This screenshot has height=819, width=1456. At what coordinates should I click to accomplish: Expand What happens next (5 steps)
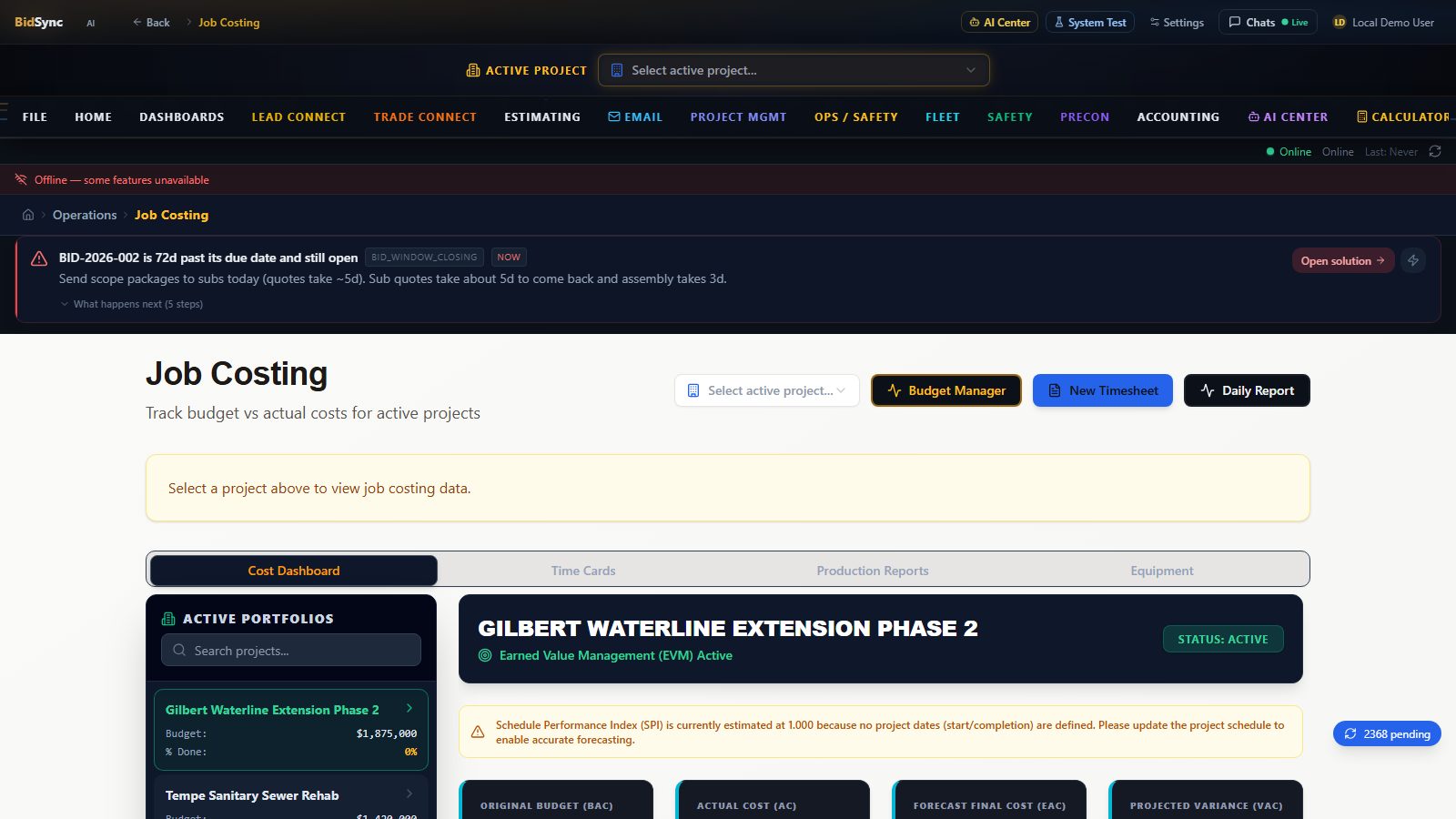pos(131,304)
